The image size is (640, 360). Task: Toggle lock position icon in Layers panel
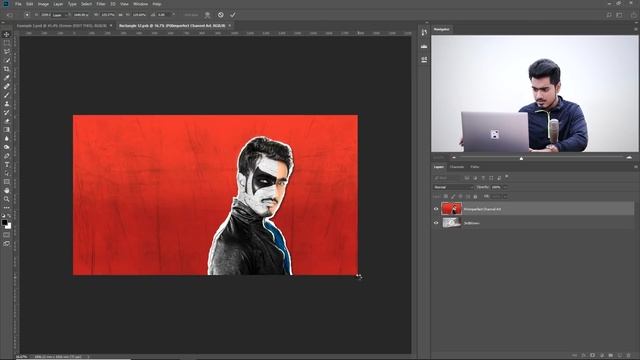[460, 196]
